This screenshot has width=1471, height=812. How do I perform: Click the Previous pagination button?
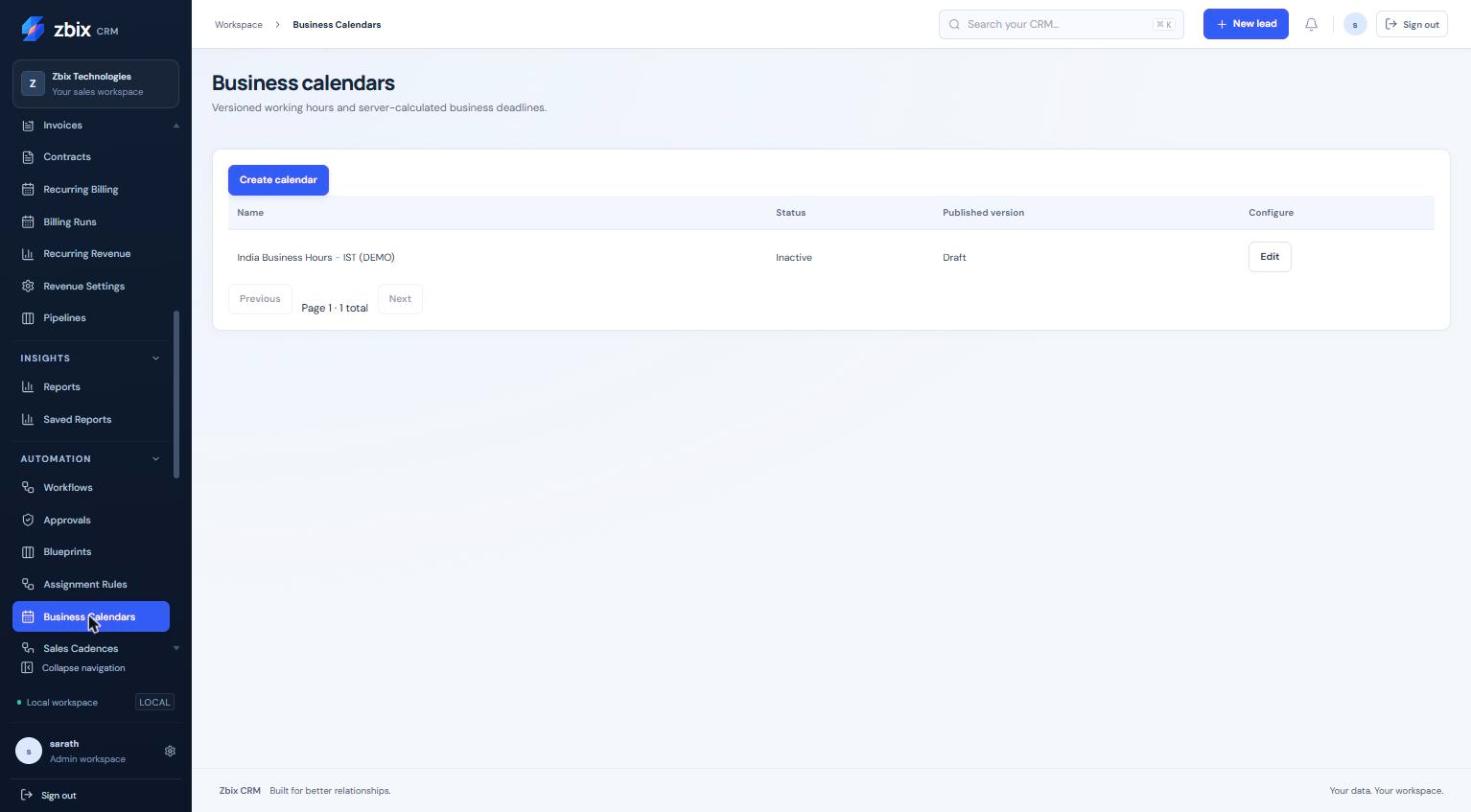[260, 299]
